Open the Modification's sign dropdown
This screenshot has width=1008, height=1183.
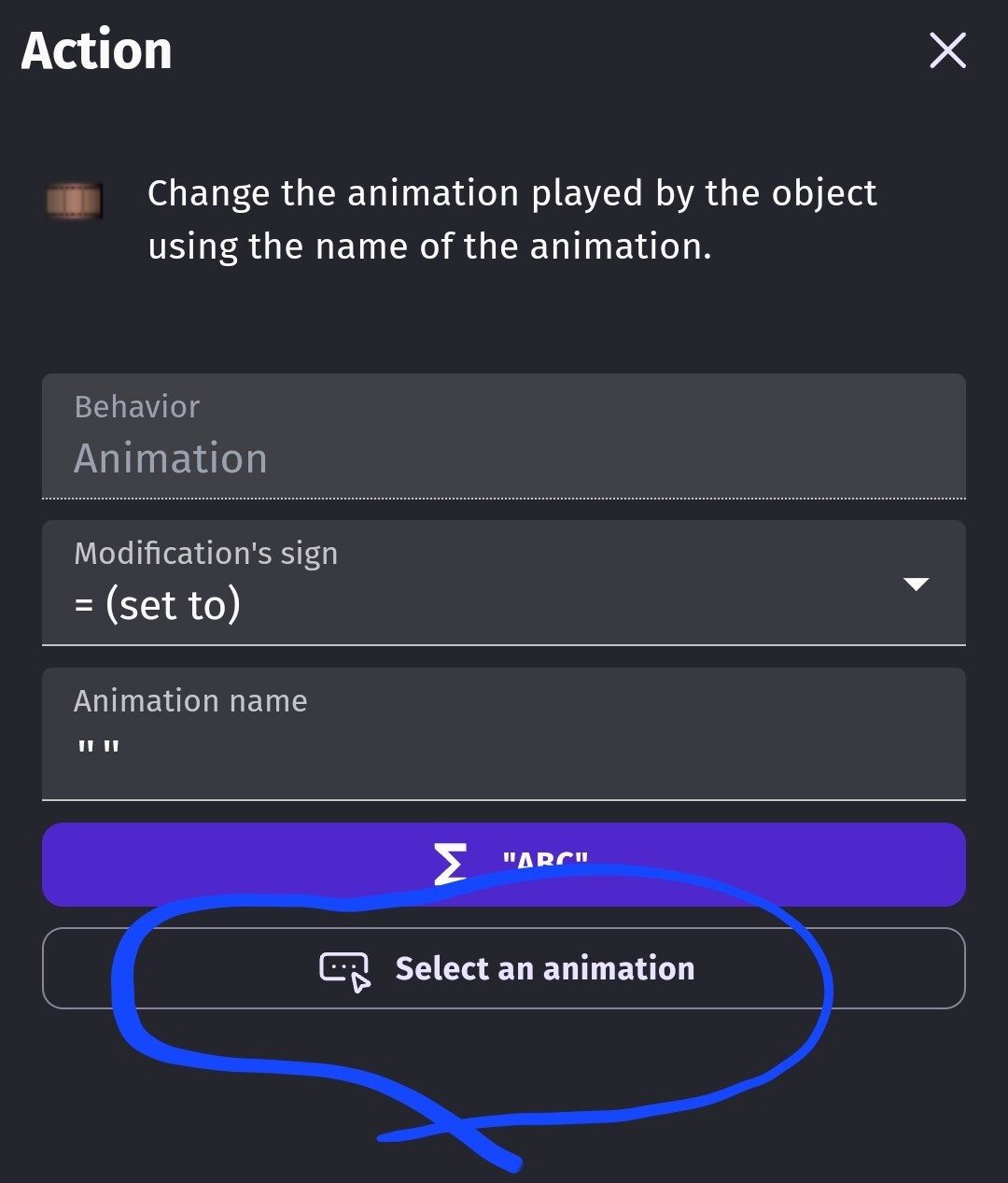tap(504, 583)
